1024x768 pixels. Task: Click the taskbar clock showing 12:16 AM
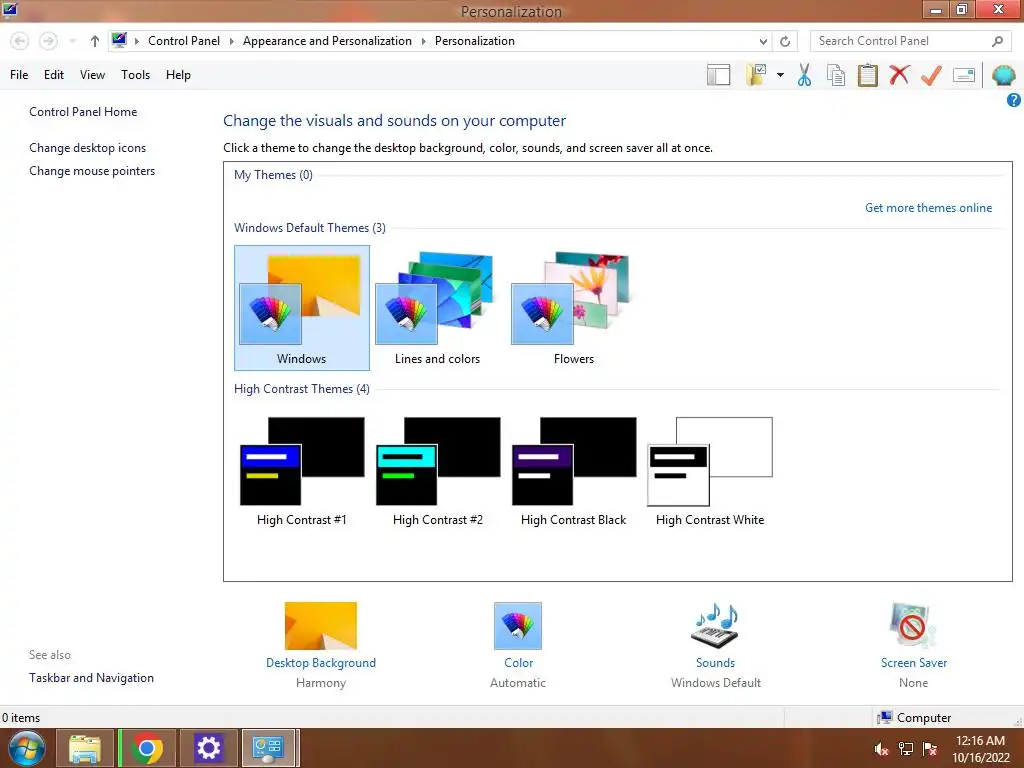pyautogui.click(x=980, y=748)
